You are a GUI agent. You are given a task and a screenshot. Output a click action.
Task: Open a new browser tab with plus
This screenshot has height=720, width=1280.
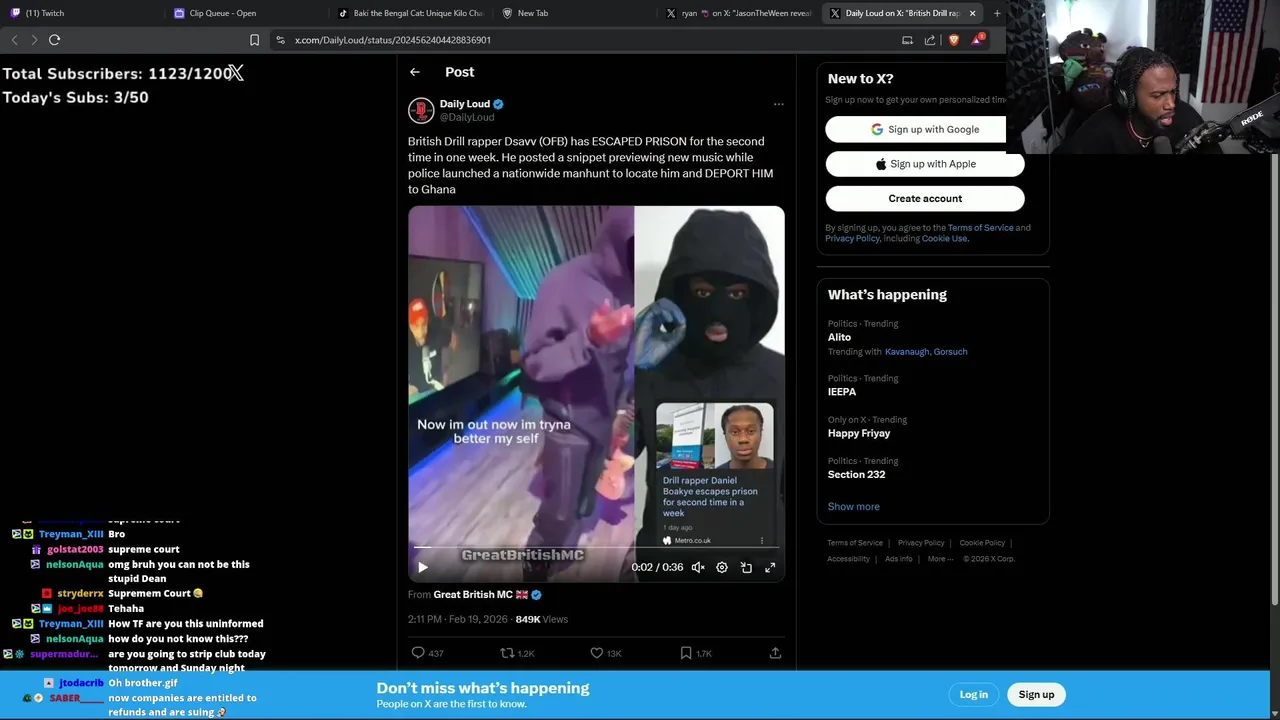tap(997, 13)
